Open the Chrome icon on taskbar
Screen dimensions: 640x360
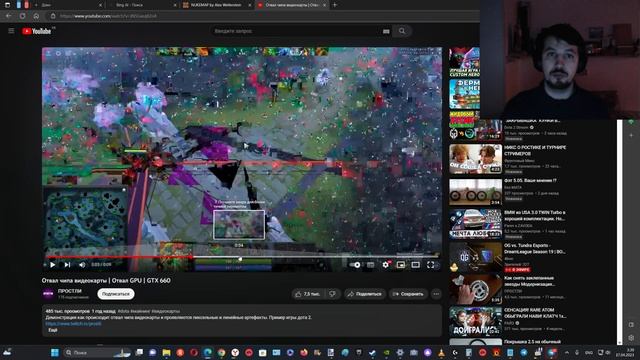coord(221,352)
